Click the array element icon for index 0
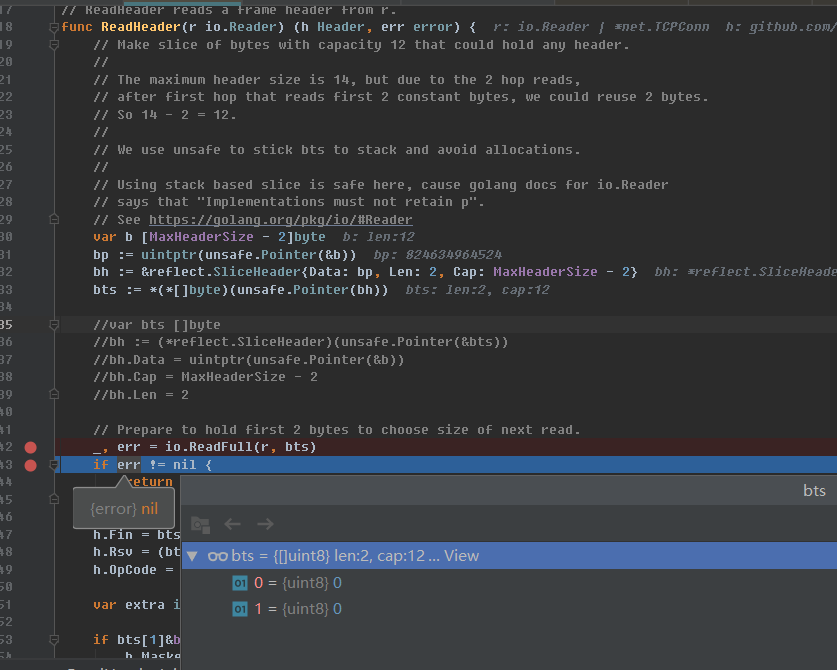Image resolution: width=837 pixels, height=670 pixels. pos(240,581)
